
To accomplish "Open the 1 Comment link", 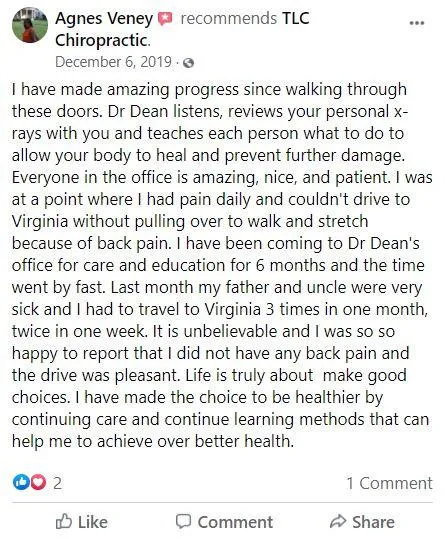I will click(389, 483).
